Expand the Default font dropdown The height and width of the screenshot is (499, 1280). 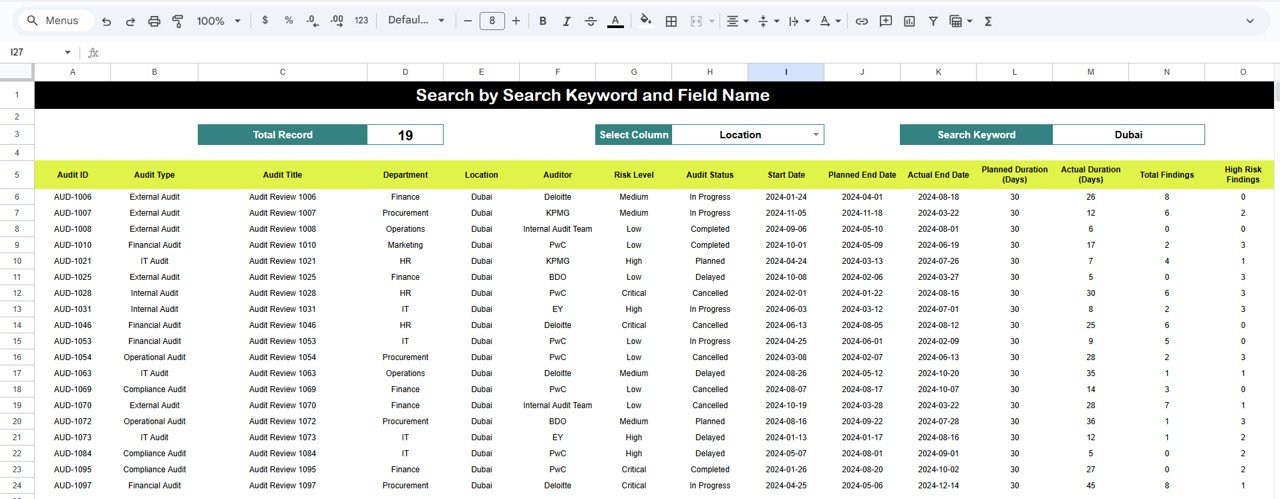pos(415,21)
